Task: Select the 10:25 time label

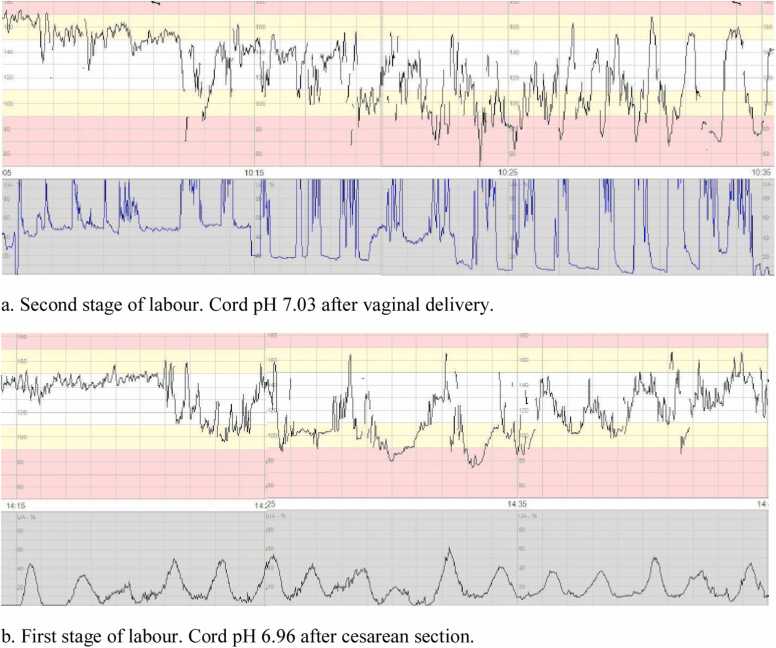Action: (x=507, y=173)
